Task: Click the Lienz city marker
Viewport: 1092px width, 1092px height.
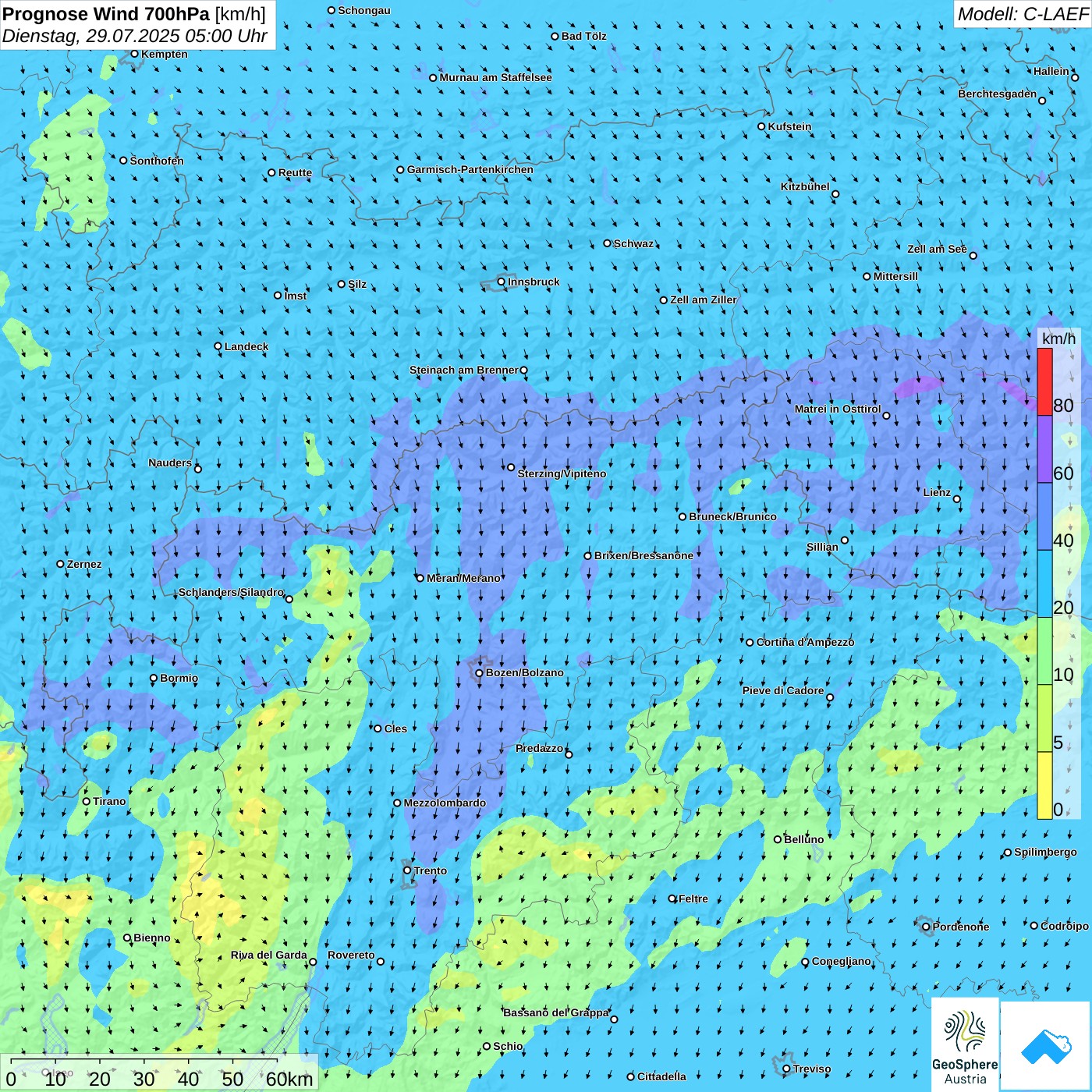Action: point(957,499)
